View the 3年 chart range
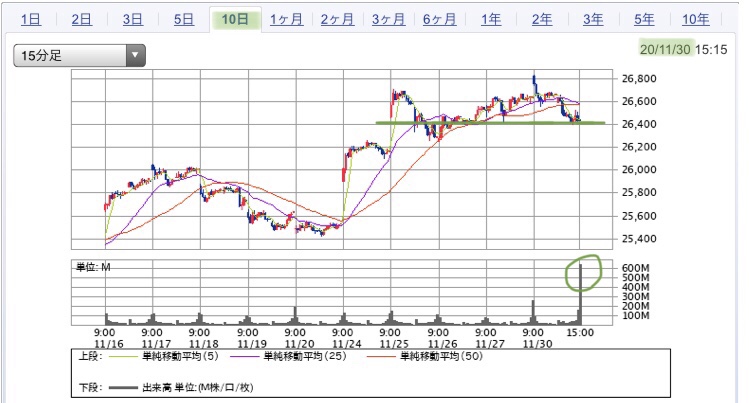Screen dimensions: 749x403 [593, 20]
